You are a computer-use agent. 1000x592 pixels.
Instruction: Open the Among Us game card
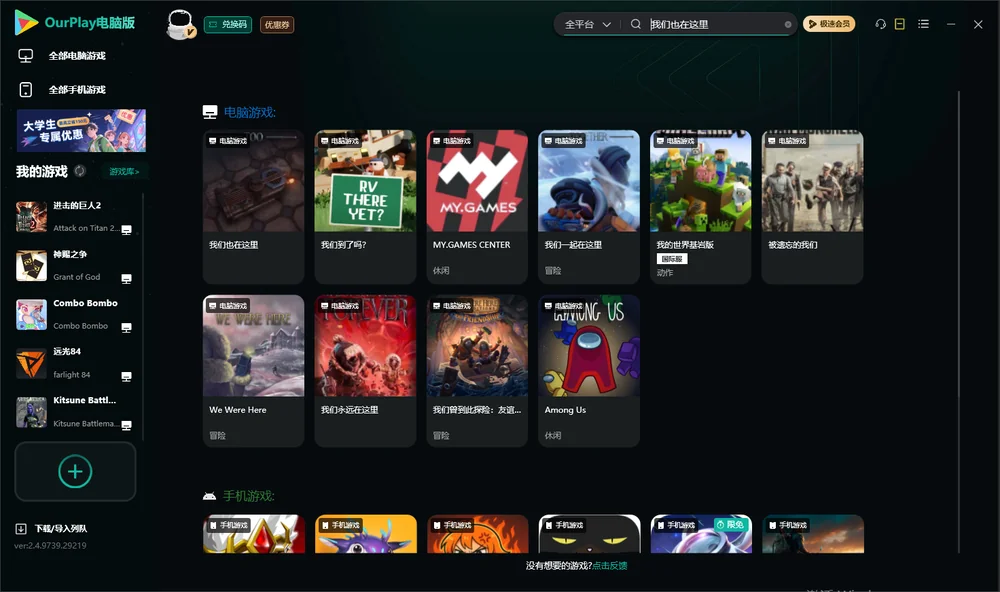589,371
